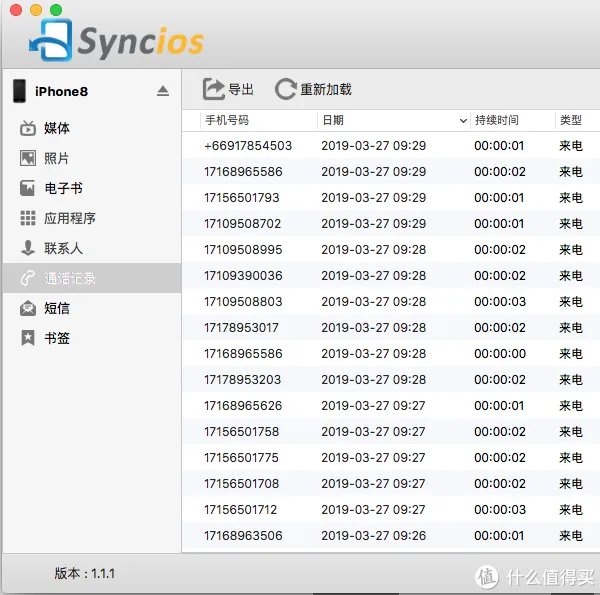Image resolution: width=600 pixels, height=595 pixels.
Task: Select the 联系人 sidebar item label
Action: point(63,248)
